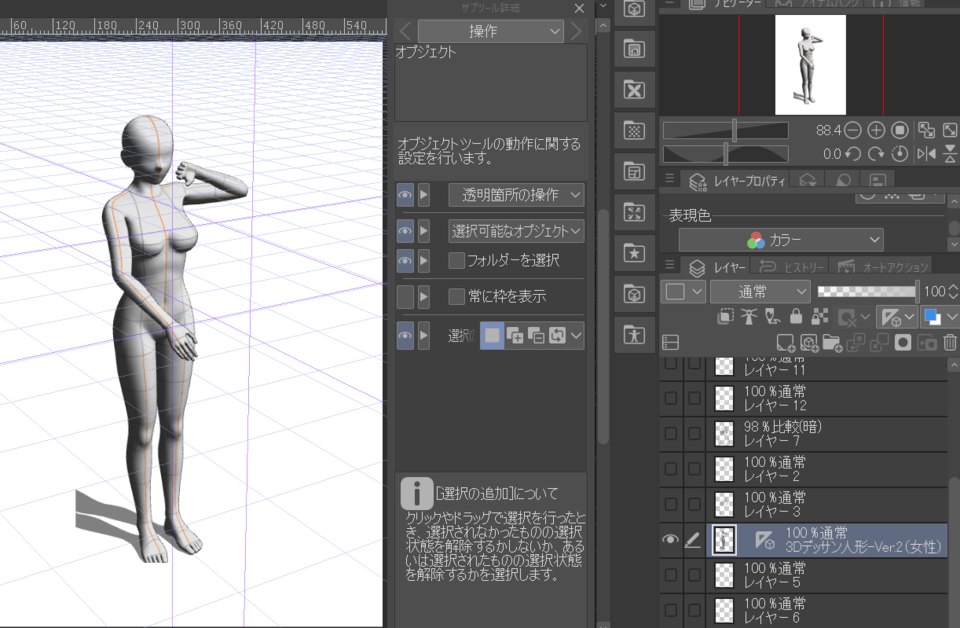Select the レイヤー 2 layer row
960x628 pixels.
(828, 469)
